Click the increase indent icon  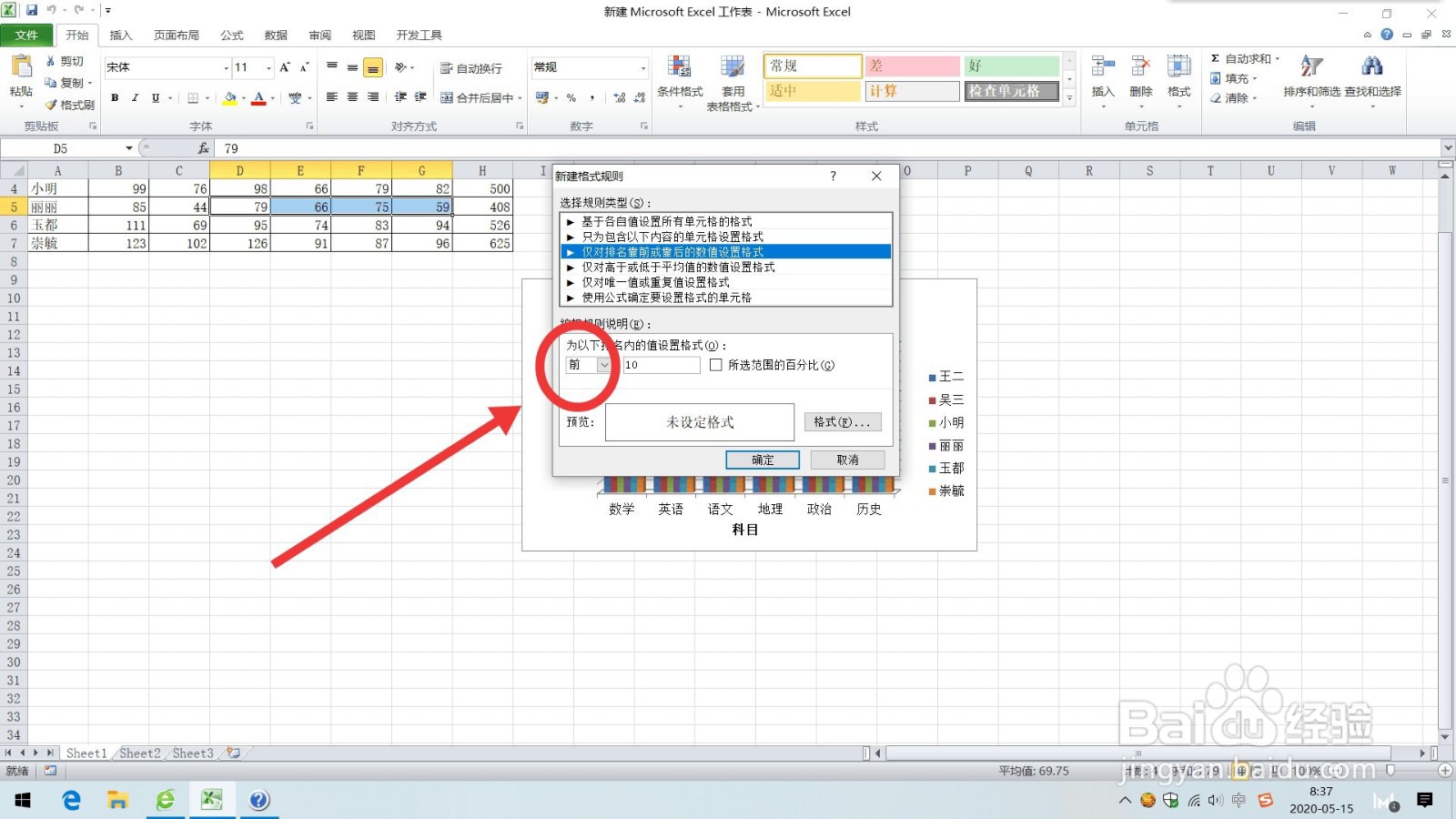(420, 97)
